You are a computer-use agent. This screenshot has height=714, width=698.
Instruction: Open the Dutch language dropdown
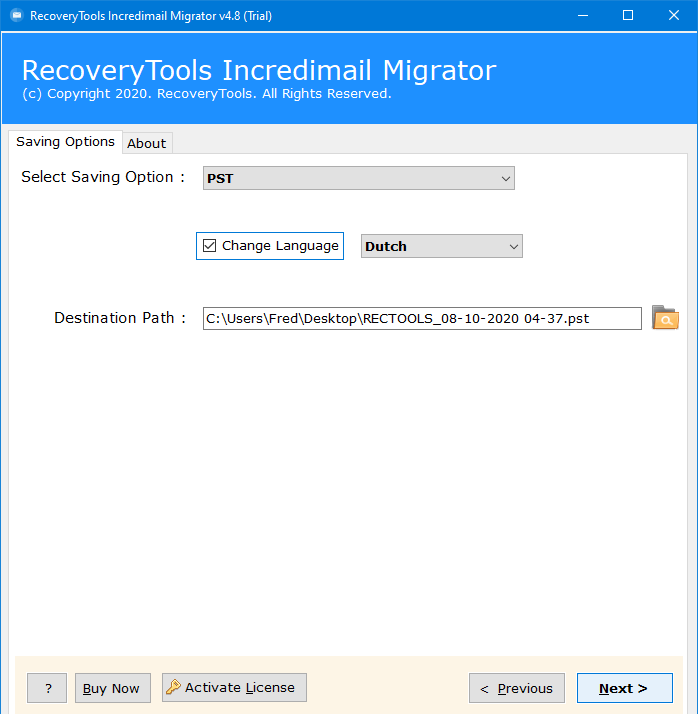coord(442,246)
